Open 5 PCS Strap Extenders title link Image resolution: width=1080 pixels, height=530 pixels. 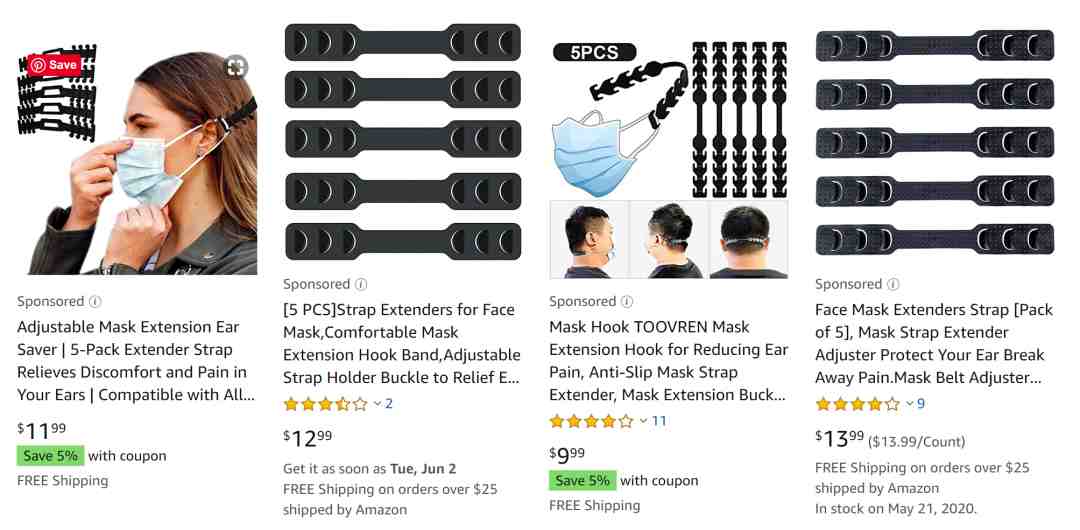click(402, 343)
